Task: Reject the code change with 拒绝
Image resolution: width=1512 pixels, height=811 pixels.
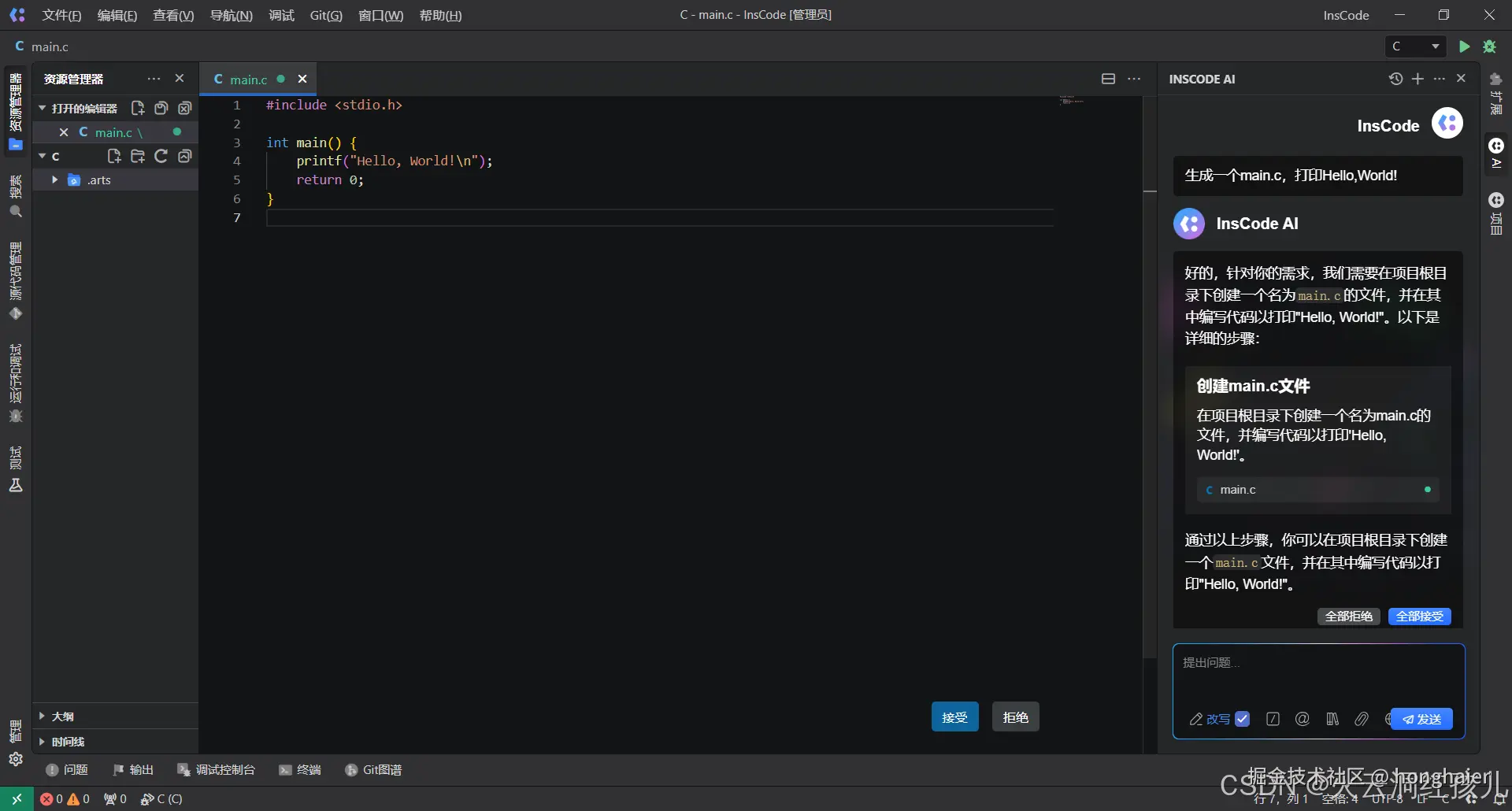Action: (1016, 717)
